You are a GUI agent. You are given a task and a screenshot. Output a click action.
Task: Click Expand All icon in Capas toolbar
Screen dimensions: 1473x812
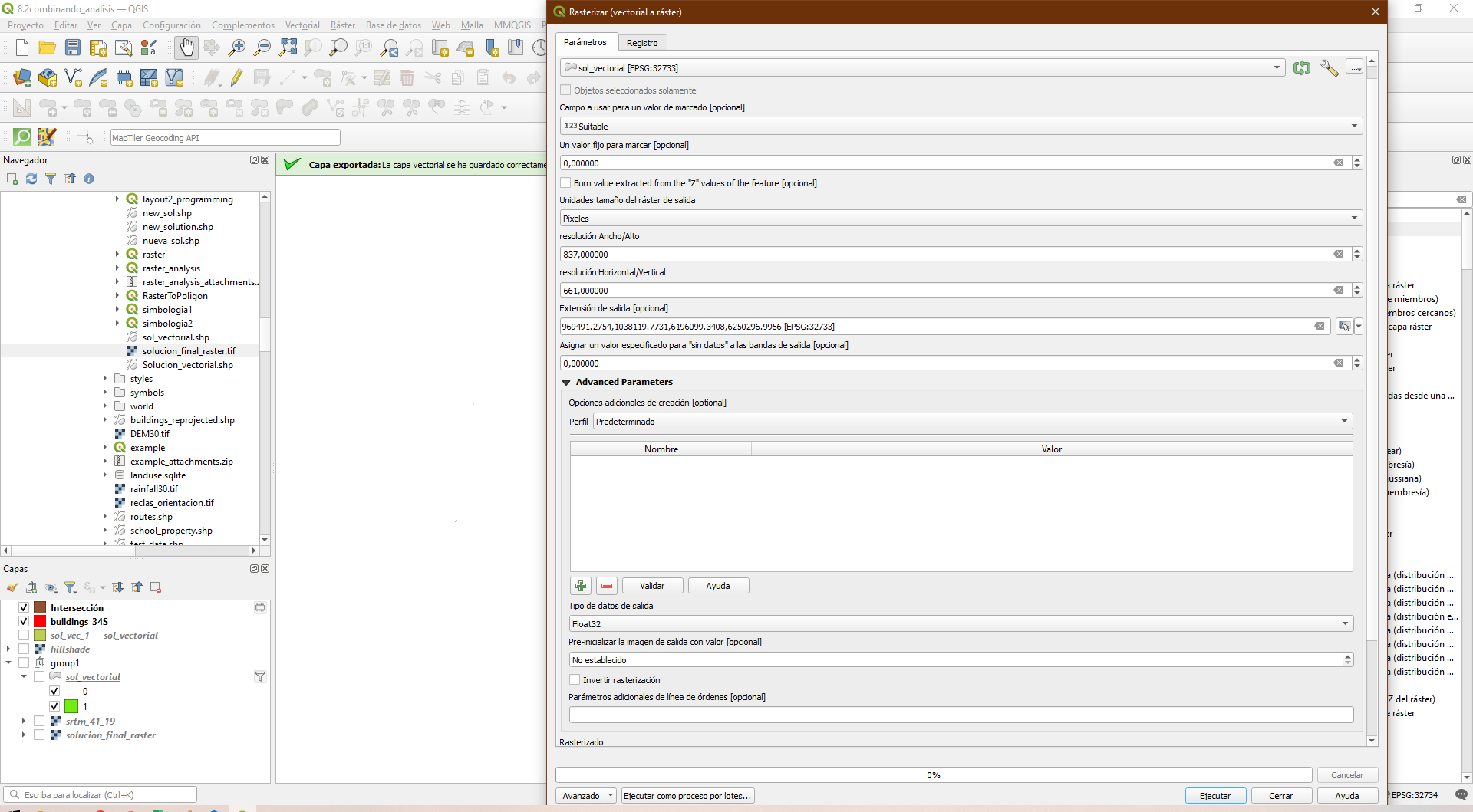coord(117,587)
